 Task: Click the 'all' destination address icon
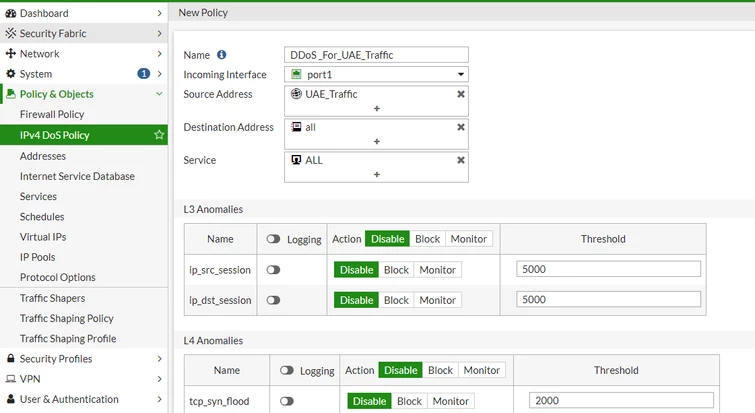296,127
